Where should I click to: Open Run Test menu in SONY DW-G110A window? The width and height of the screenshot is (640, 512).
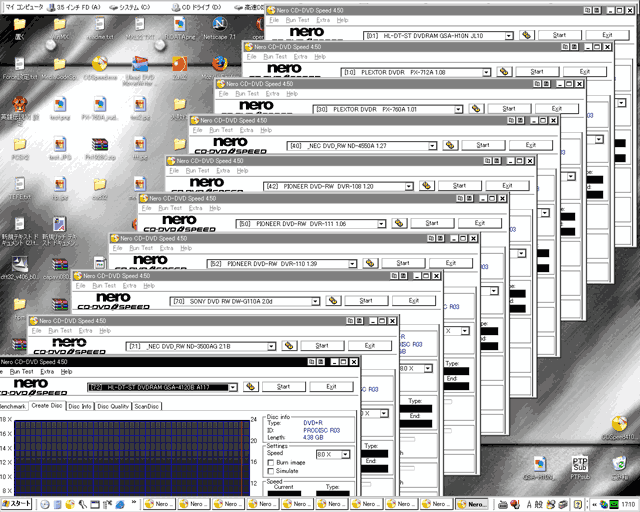point(104,286)
